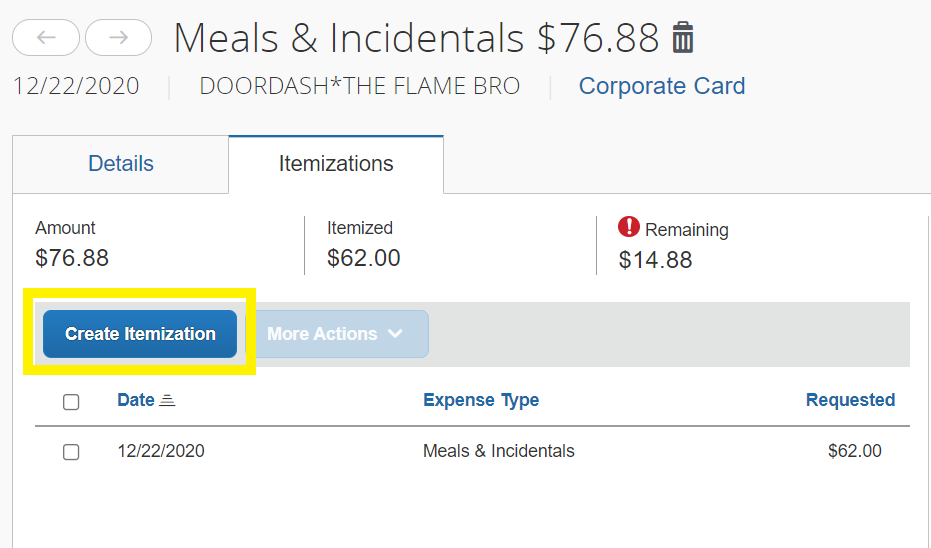This screenshot has width=931, height=548.
Task: Go to the next expense with right arrow
Action: [118, 37]
